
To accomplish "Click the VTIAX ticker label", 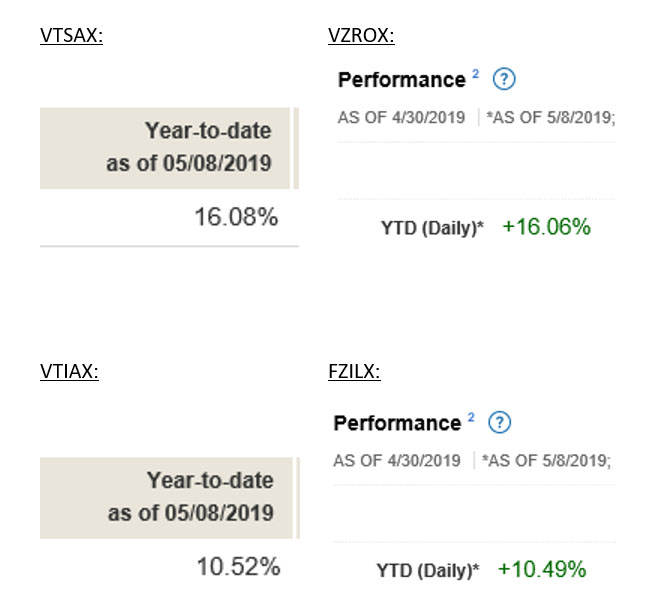I will (69, 373).
